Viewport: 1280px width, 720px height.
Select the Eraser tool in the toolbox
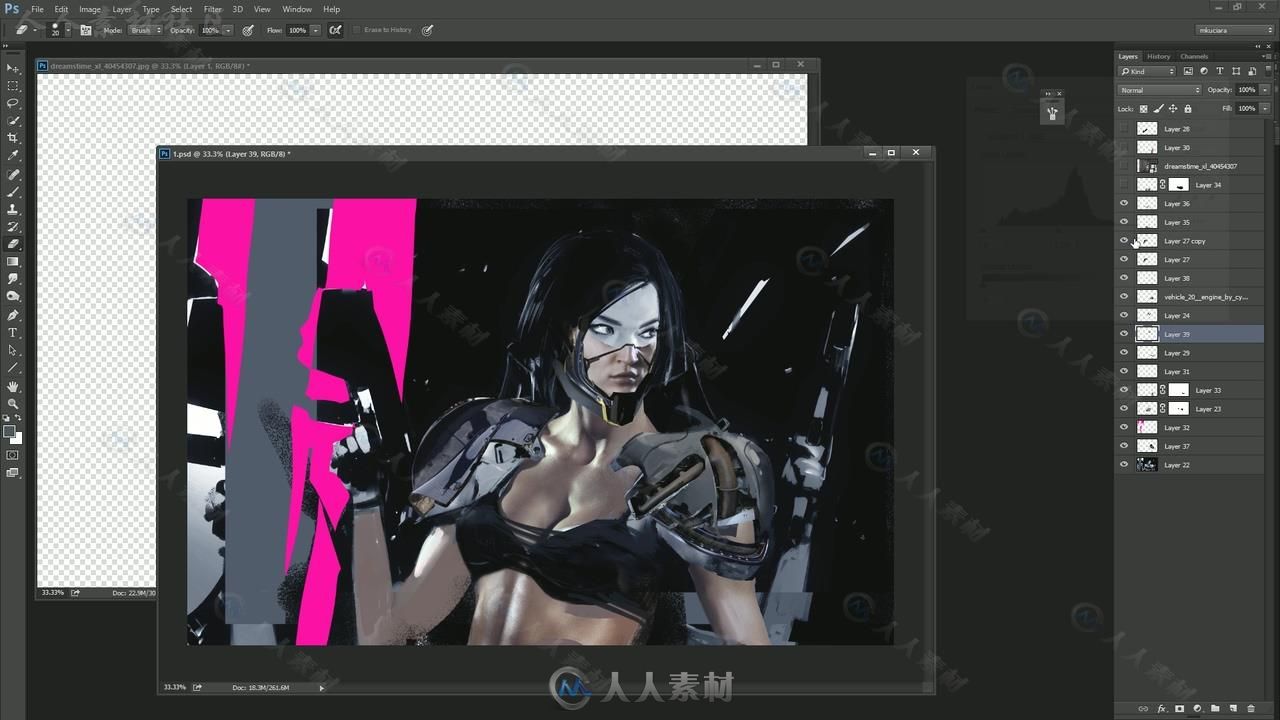click(13, 244)
